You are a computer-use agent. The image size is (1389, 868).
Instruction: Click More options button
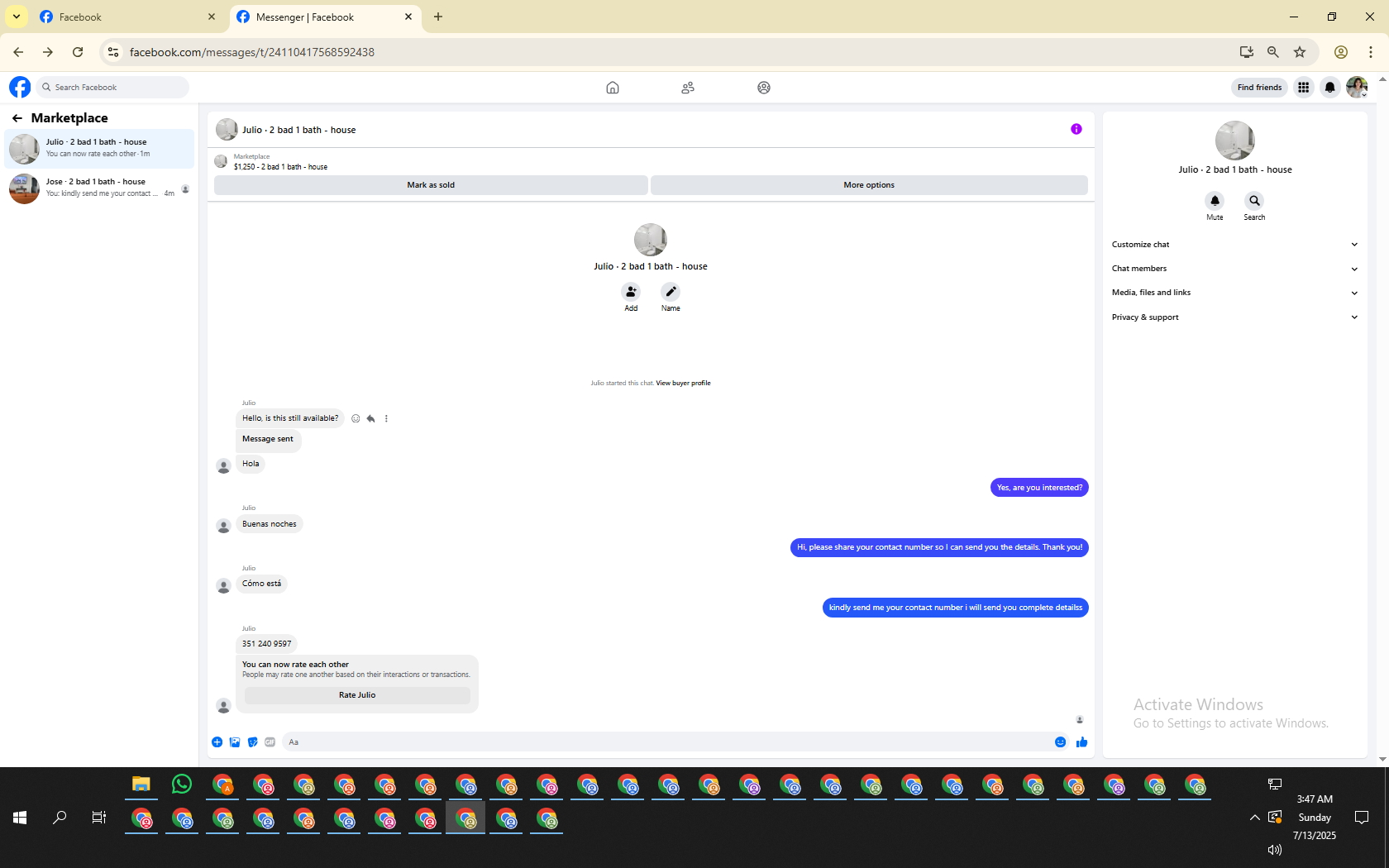coord(869,185)
